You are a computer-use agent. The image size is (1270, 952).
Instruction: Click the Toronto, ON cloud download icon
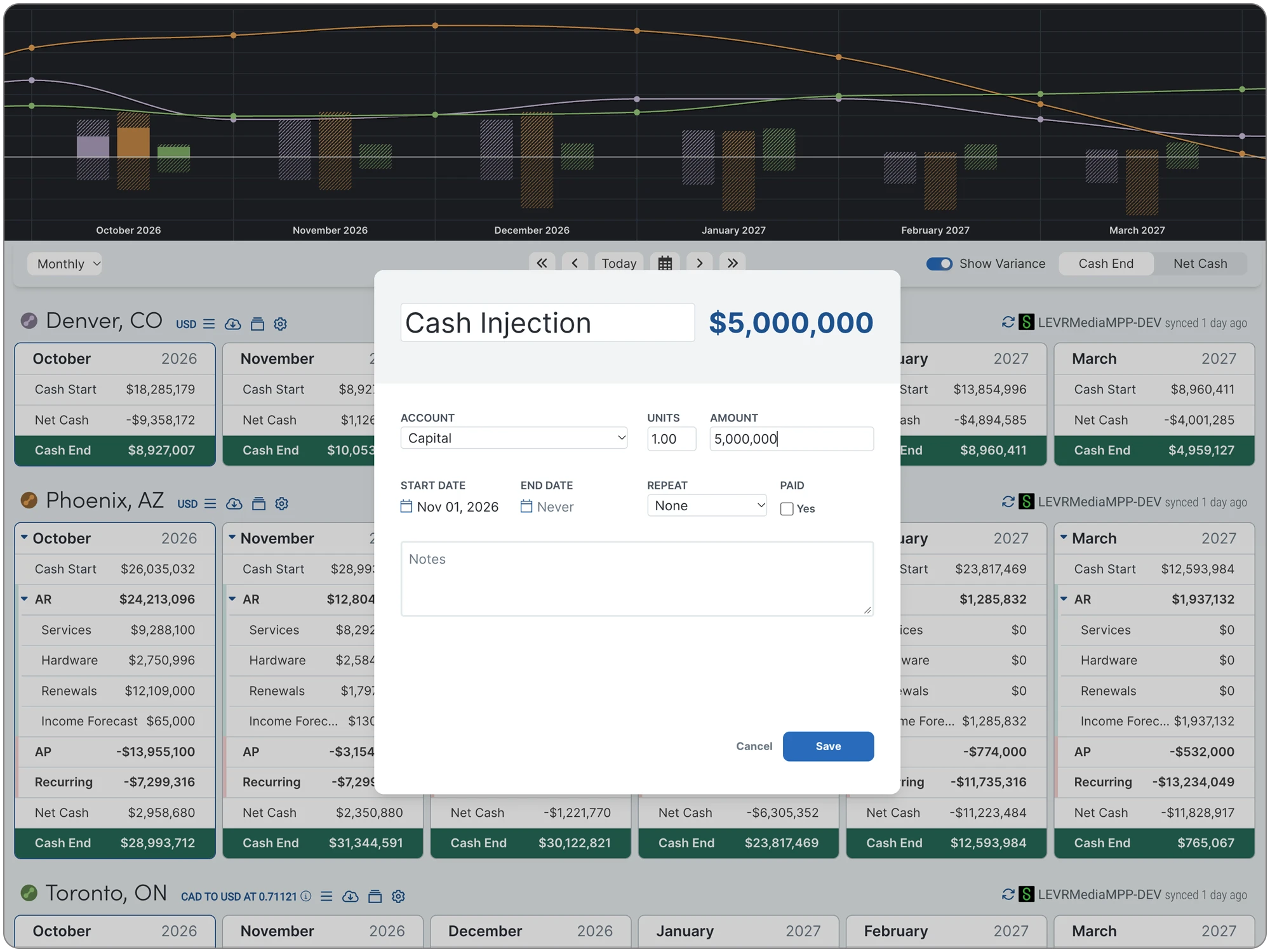coord(351,896)
